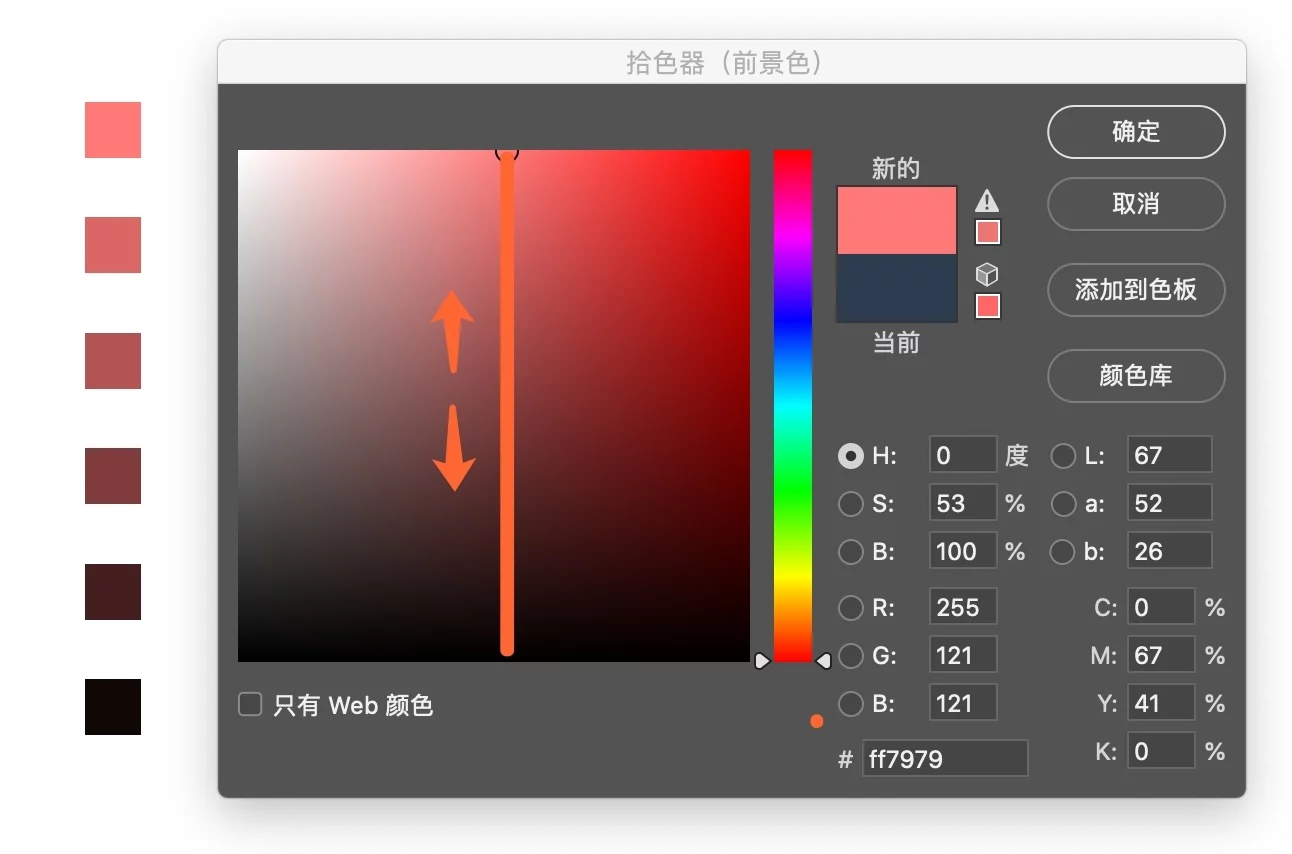Viewport: 1292px width, 854px height.
Task: Click the third dusty-red swatch at left
Action: pyautogui.click(x=113, y=361)
